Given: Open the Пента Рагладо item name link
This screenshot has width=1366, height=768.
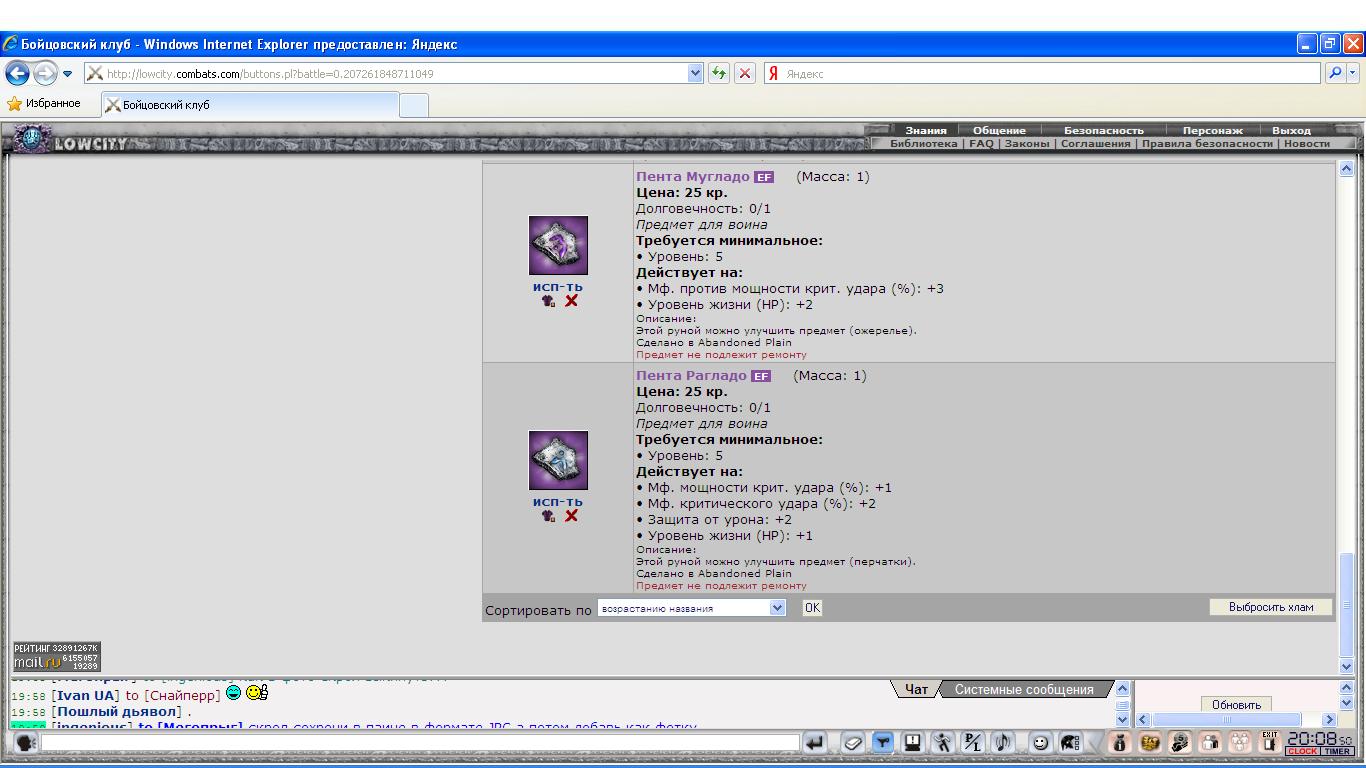Looking at the screenshot, I should point(691,375).
